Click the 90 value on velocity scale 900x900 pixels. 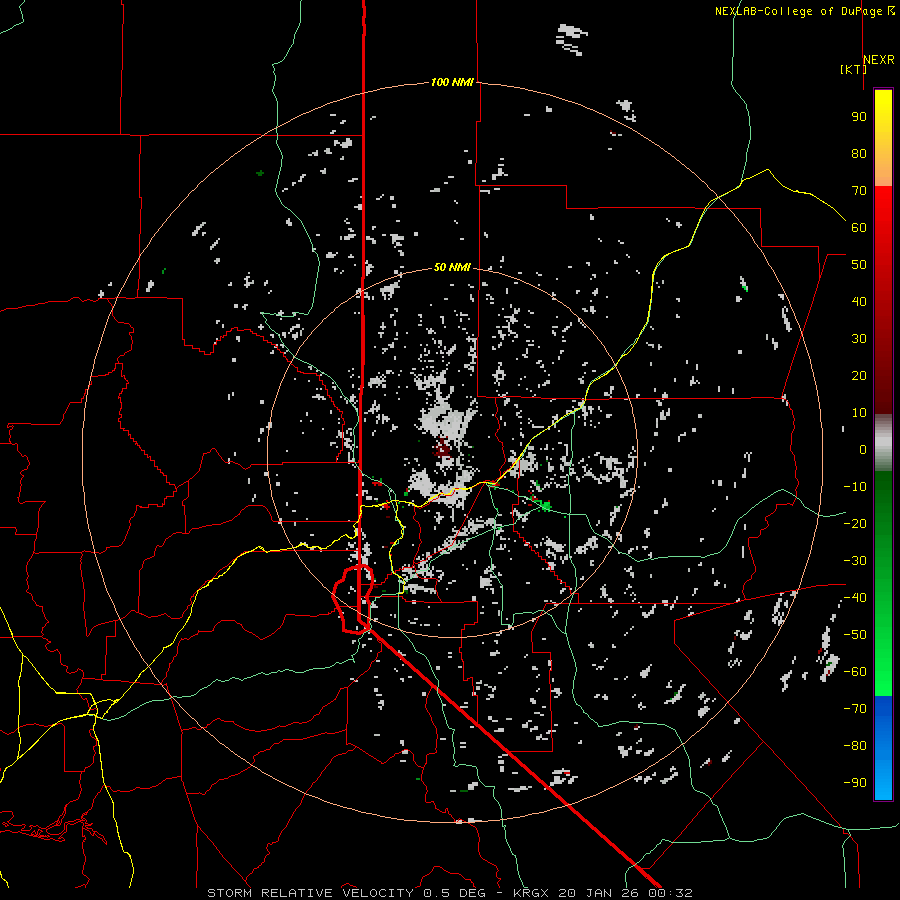pos(859,117)
